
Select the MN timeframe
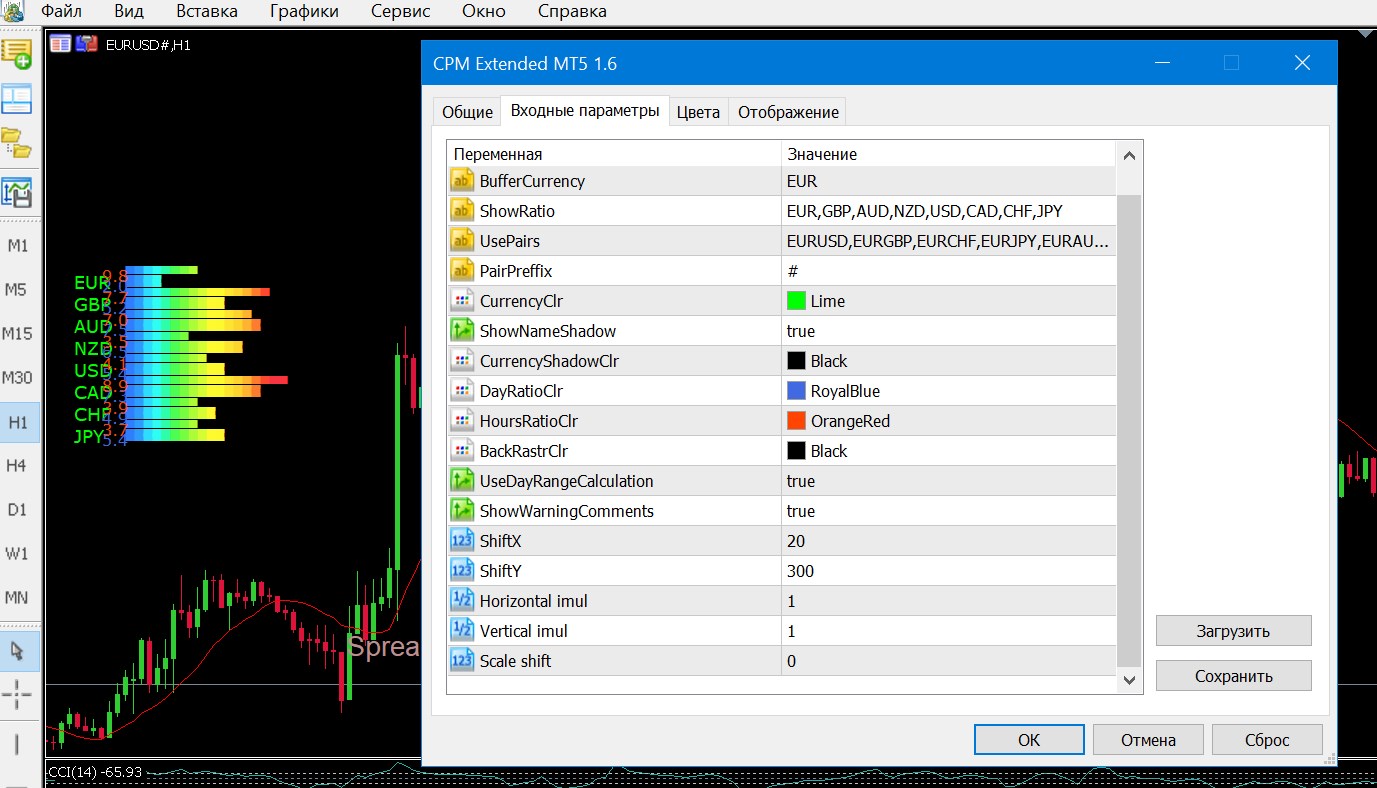coord(17,598)
